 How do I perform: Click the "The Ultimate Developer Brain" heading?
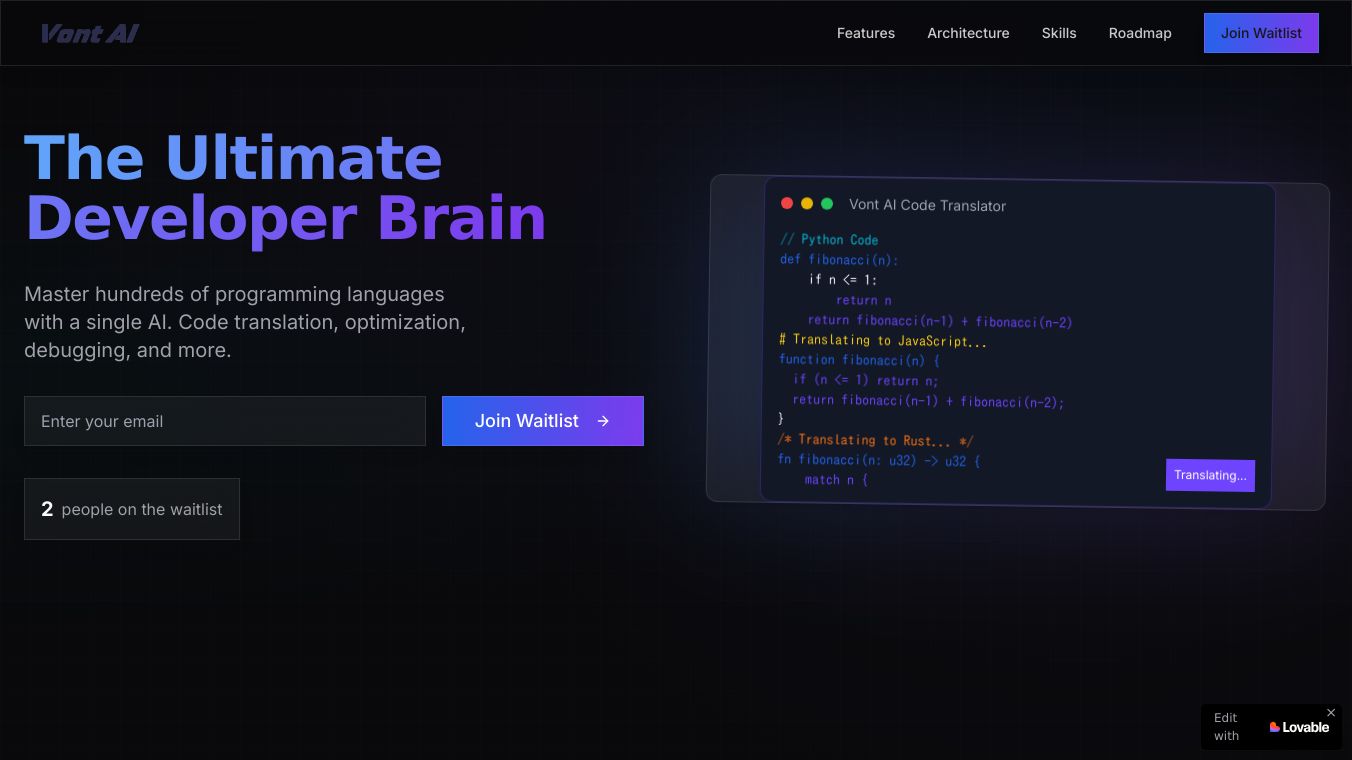pyautogui.click(x=285, y=187)
